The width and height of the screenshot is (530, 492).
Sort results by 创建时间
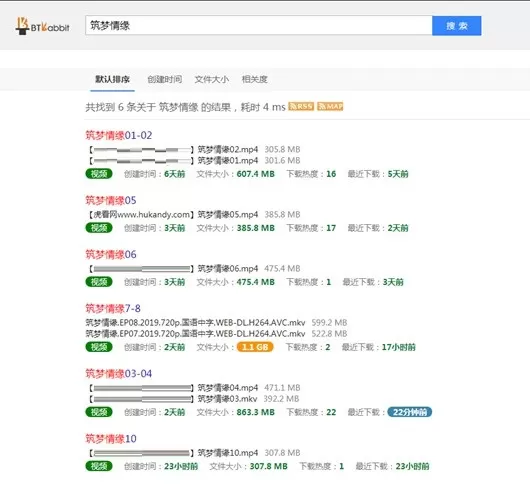click(x=165, y=79)
